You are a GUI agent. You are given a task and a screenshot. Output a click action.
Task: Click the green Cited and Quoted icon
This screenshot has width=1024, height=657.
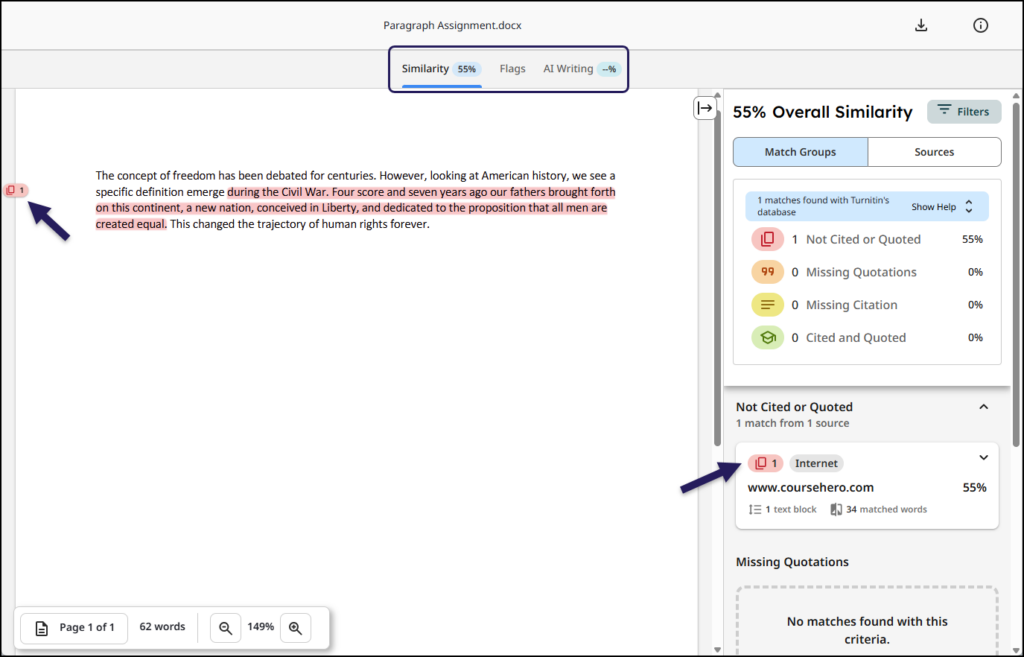tap(766, 337)
